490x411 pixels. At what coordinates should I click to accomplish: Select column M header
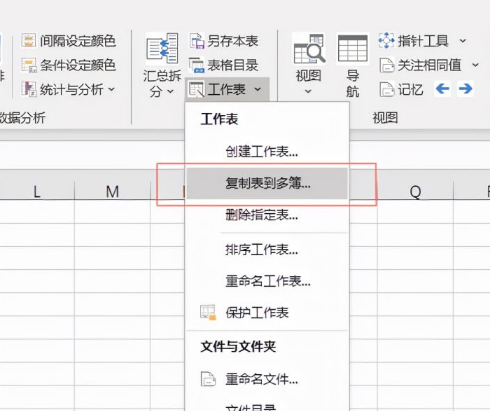click(112, 191)
